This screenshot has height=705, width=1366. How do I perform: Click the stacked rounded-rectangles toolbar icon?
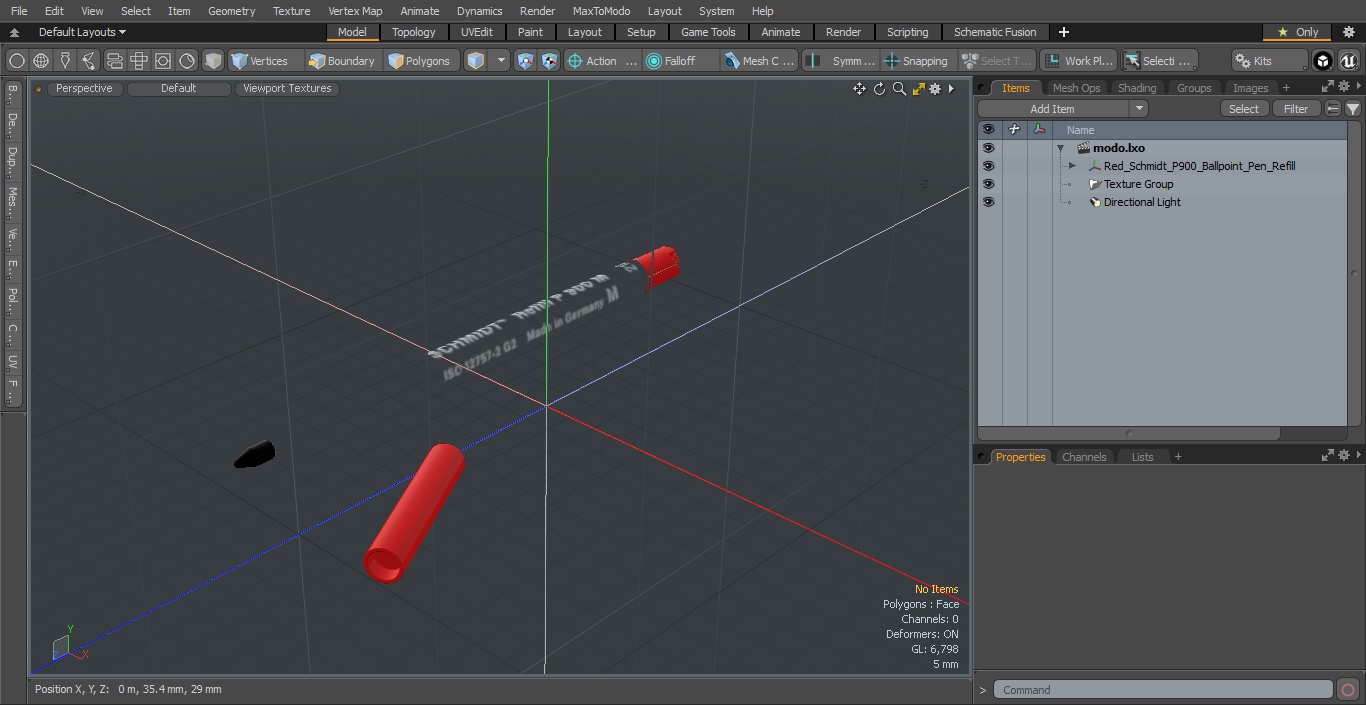(x=115, y=61)
